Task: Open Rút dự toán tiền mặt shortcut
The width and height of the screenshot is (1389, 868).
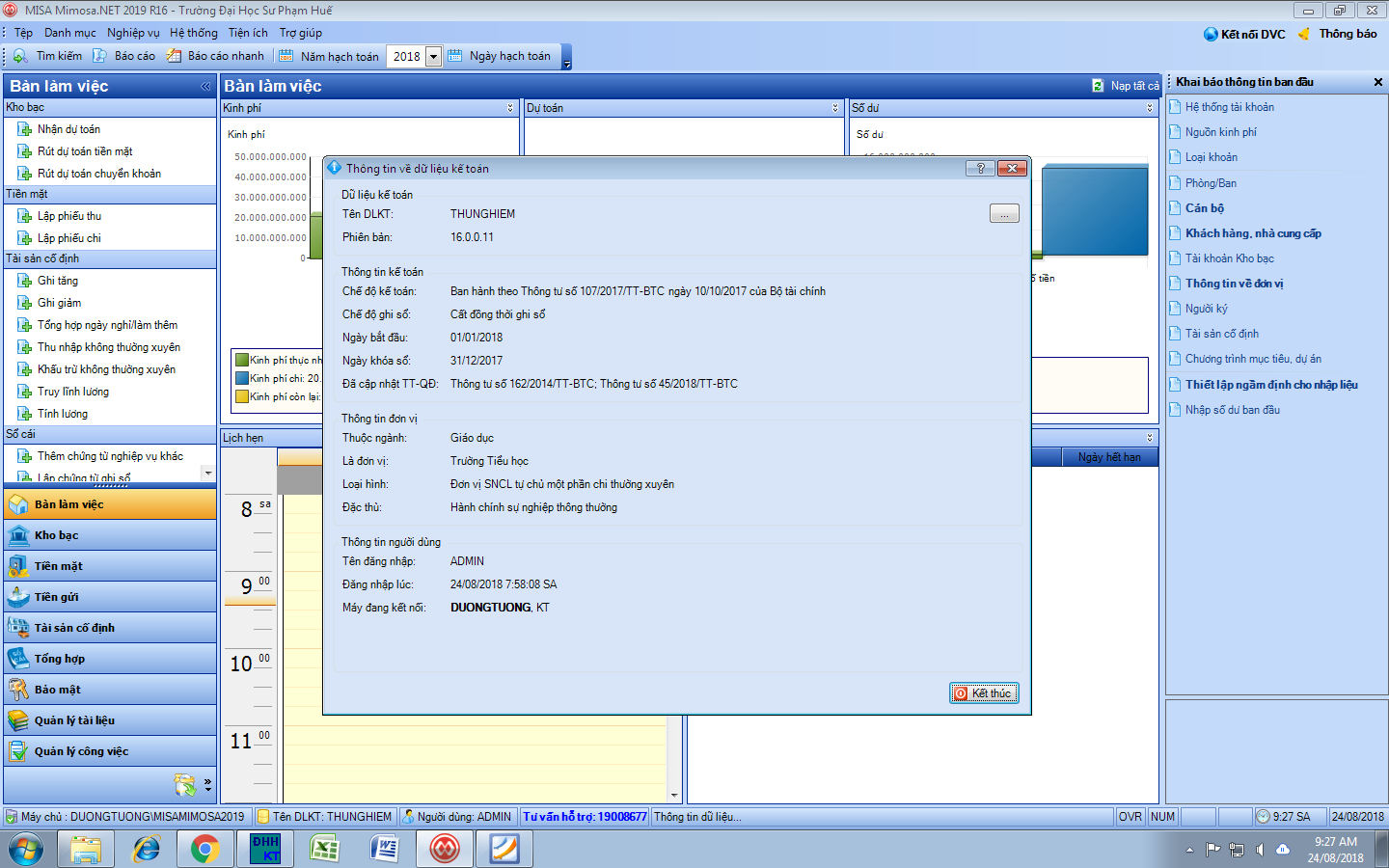Action: [85, 151]
